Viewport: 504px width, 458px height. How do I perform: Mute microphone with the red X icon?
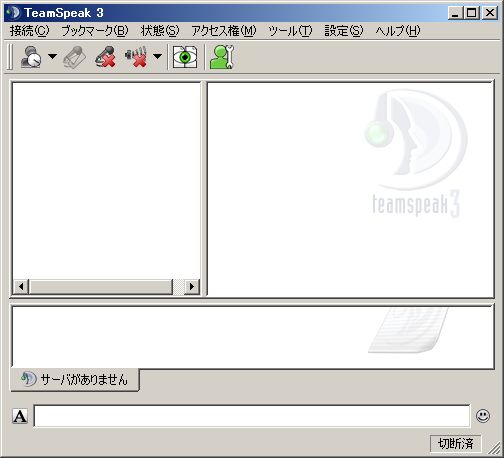click(105, 57)
